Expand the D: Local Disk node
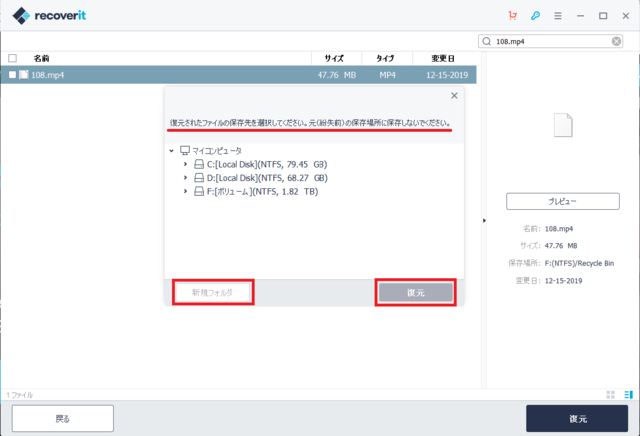The width and height of the screenshot is (640, 436). pyautogui.click(x=185, y=178)
